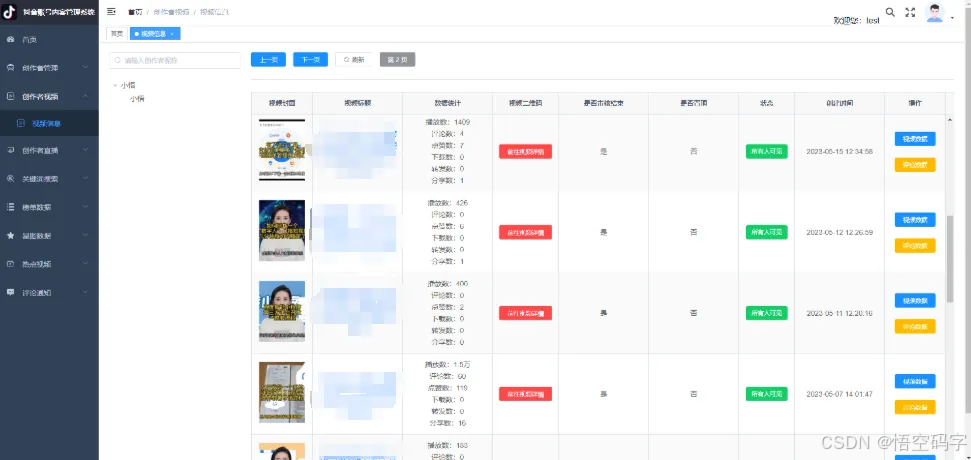Focus the creator name search field
Image resolution: width=971 pixels, height=460 pixels.
[x=175, y=61]
